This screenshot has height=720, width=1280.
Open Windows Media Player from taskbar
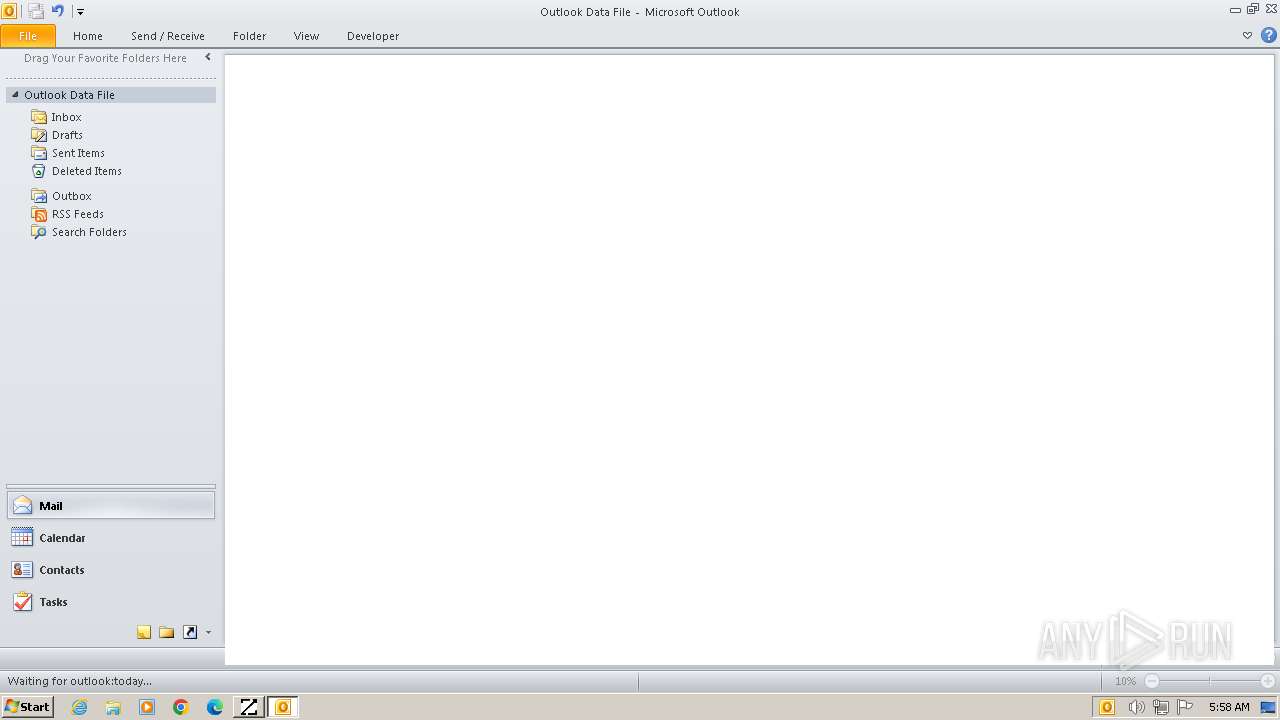coord(147,707)
